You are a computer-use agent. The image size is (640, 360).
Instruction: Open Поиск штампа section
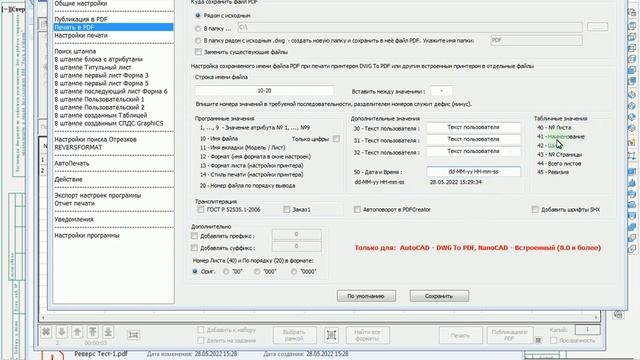click(75, 51)
